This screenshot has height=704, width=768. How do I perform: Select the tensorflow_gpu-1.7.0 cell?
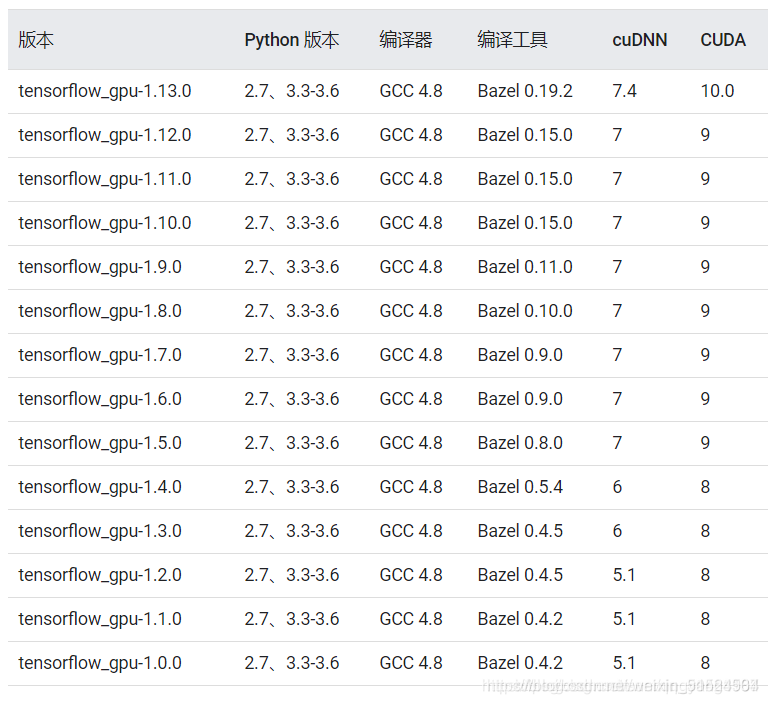pyautogui.click(x=100, y=355)
